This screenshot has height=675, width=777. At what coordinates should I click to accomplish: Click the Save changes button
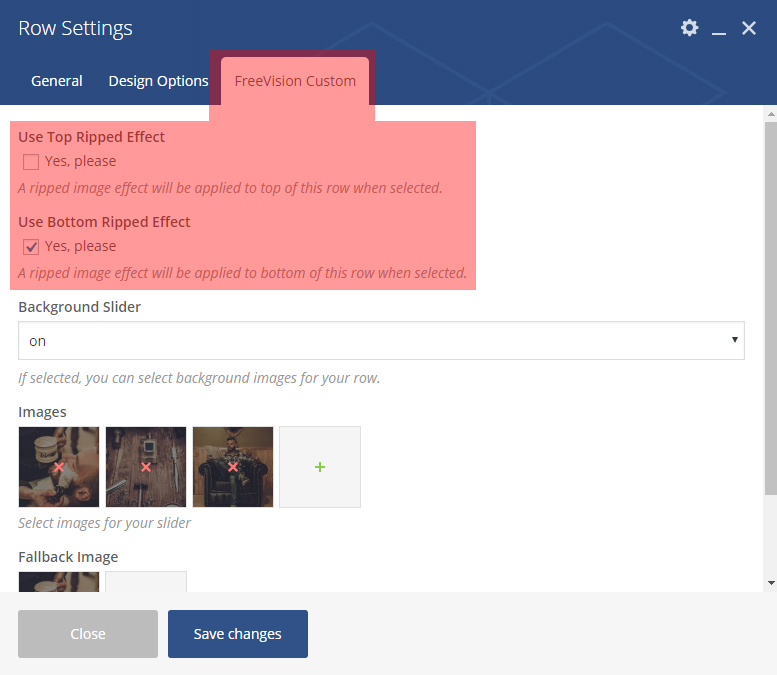pos(238,634)
